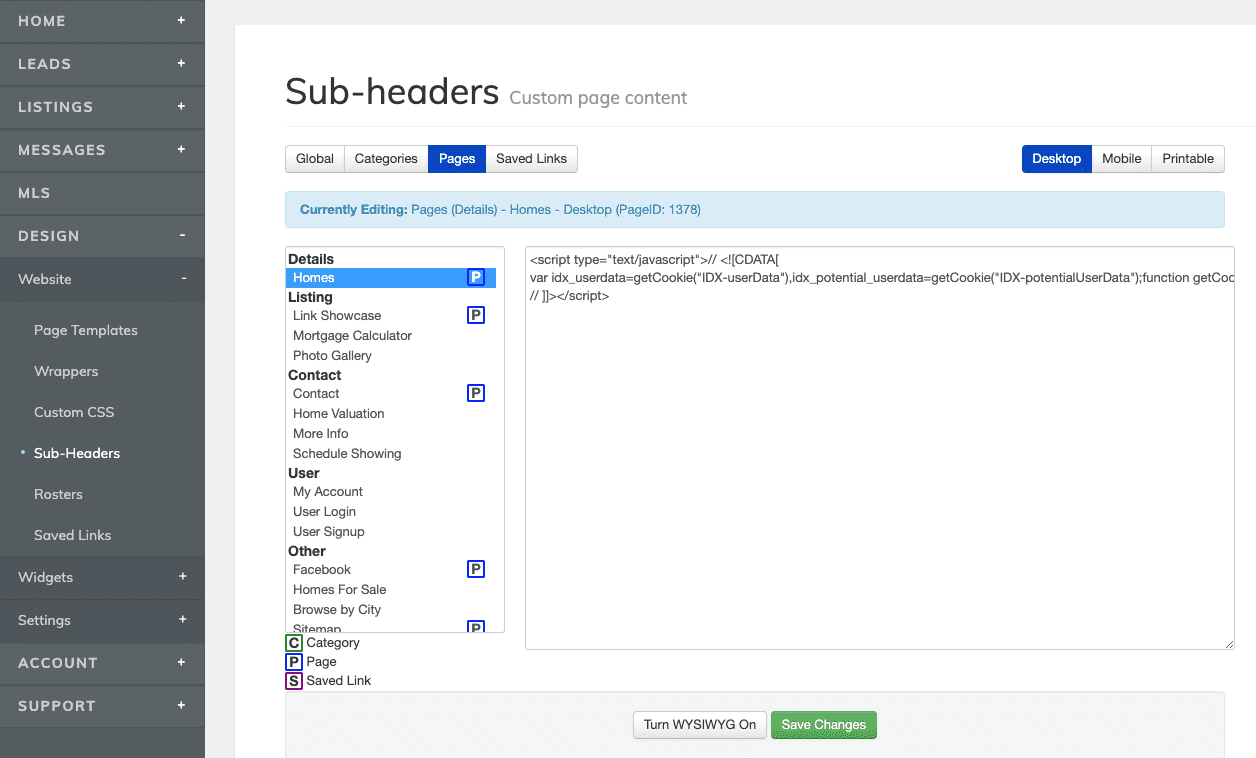Open the MLS sidebar item
1256x758 pixels.
click(102, 193)
